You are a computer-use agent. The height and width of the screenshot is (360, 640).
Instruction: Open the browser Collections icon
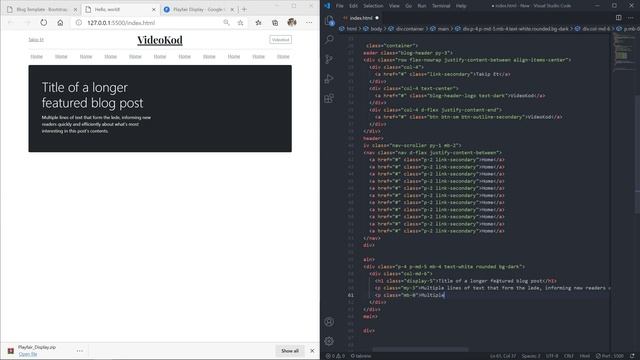pyautogui.click(x=275, y=23)
